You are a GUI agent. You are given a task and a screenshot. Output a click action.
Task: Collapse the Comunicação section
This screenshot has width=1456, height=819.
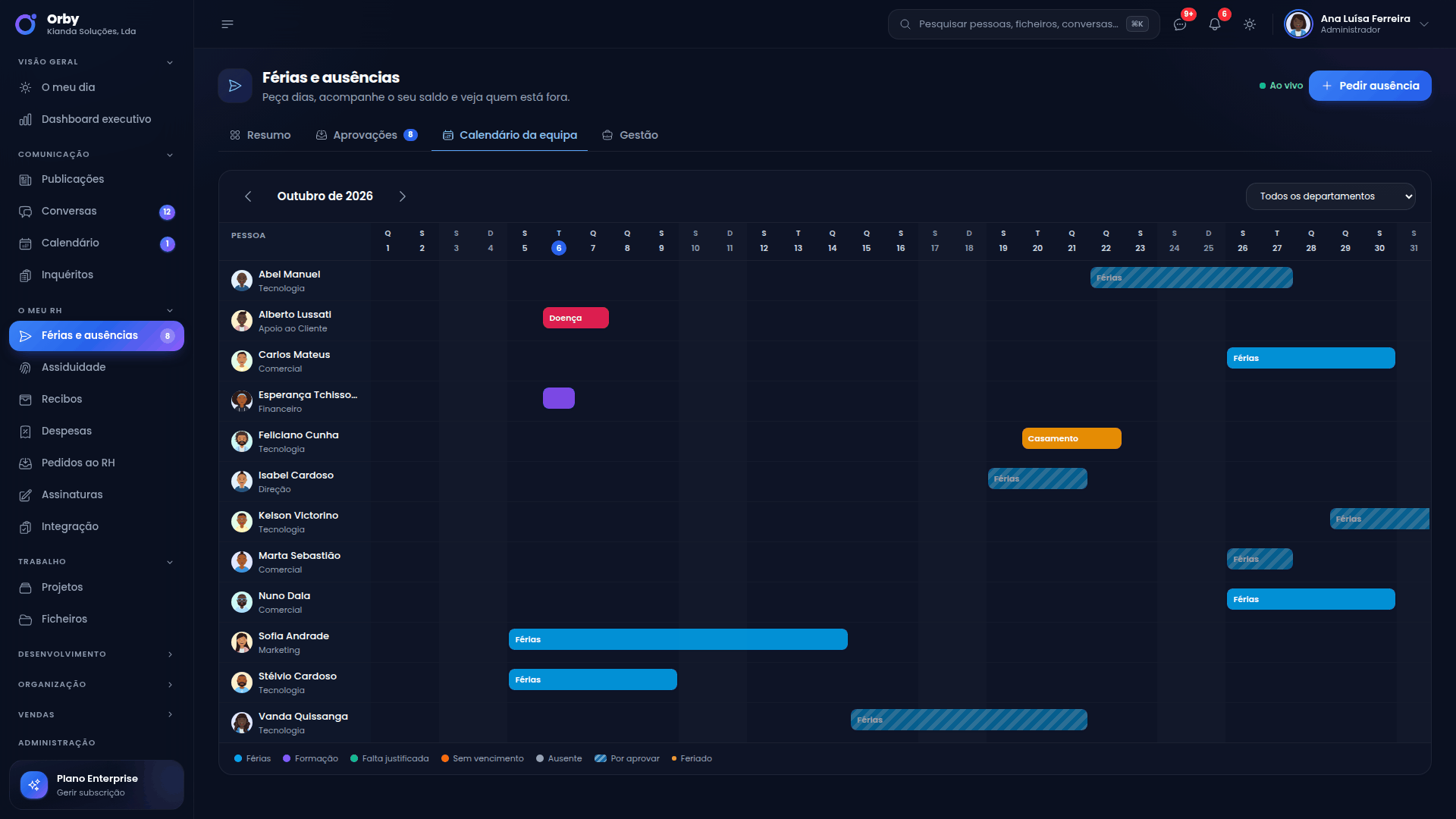coord(96,155)
